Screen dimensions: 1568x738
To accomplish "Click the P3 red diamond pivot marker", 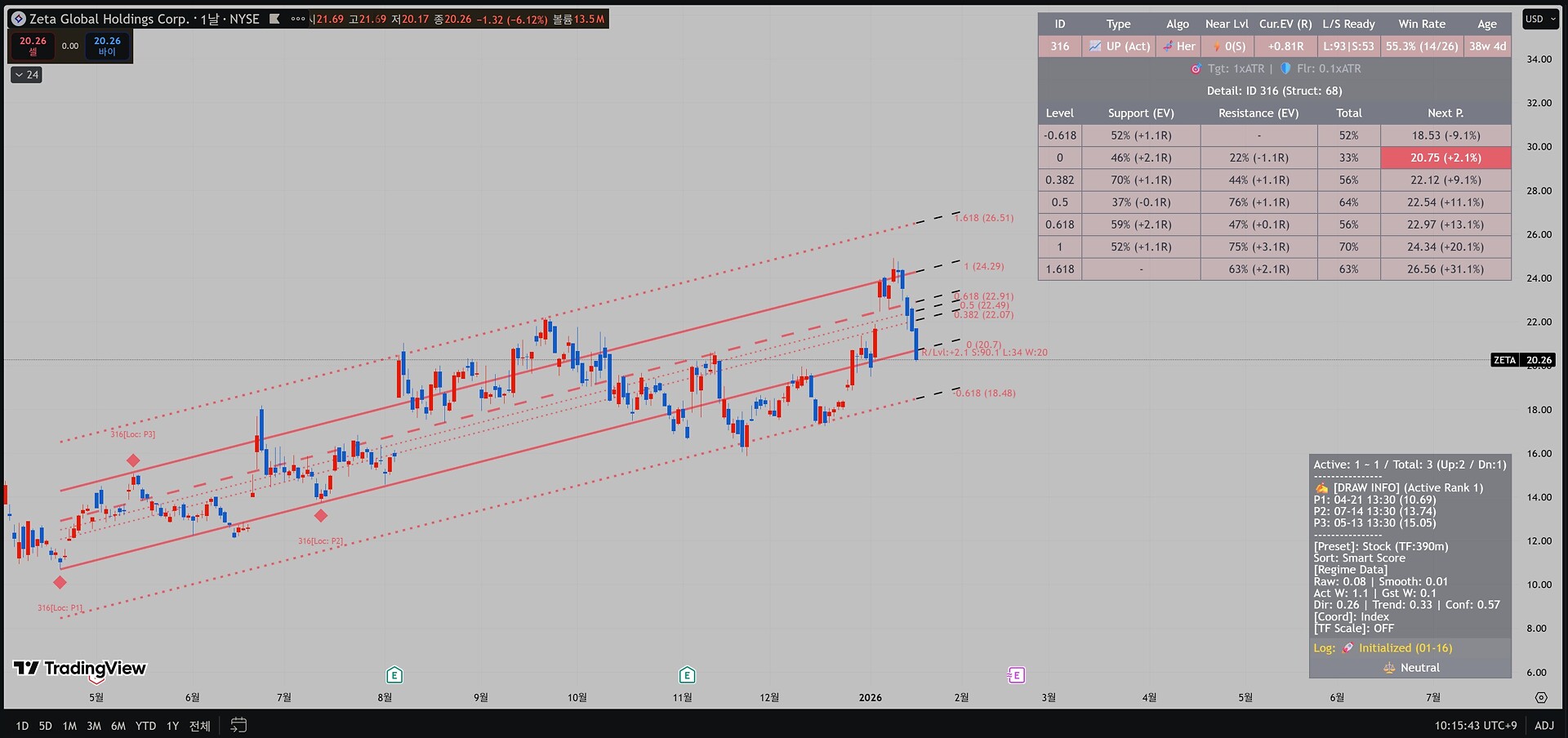I will point(133,460).
